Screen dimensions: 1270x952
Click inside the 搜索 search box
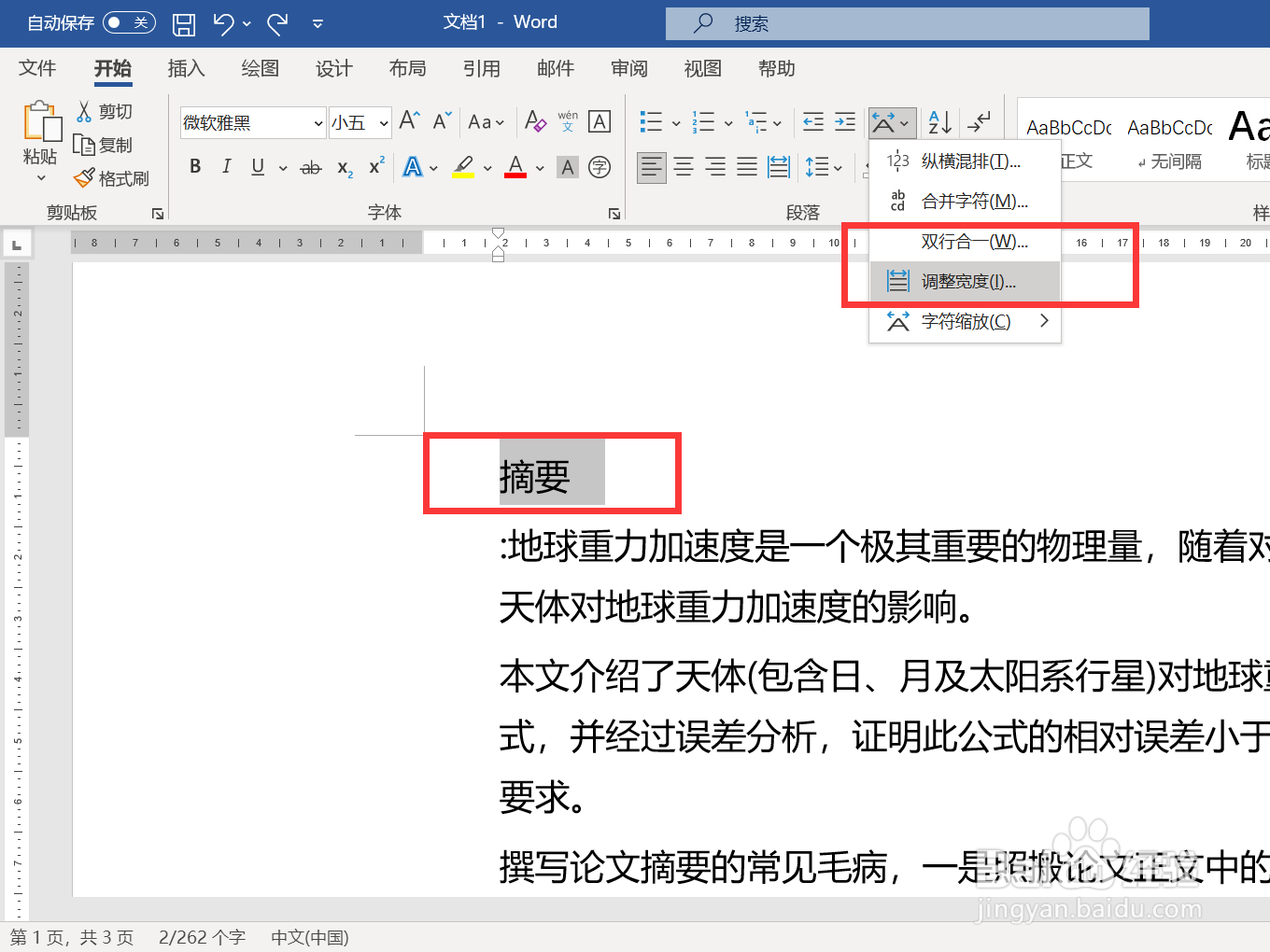click(906, 22)
